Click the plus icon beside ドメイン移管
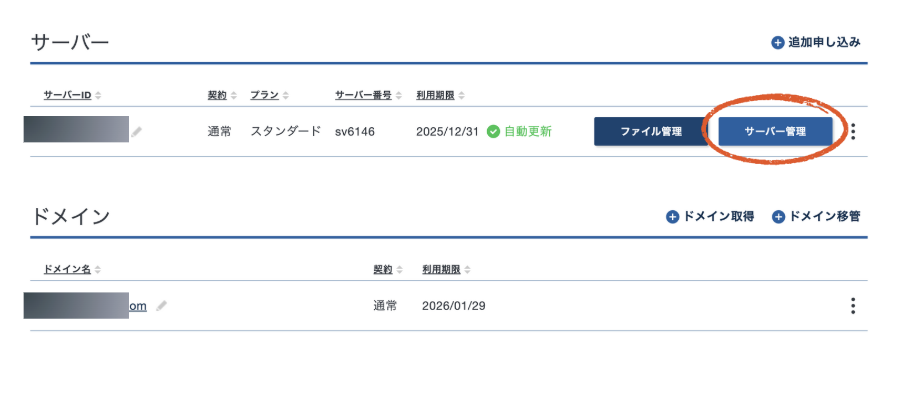Image resolution: width=922 pixels, height=400 pixels. click(778, 216)
